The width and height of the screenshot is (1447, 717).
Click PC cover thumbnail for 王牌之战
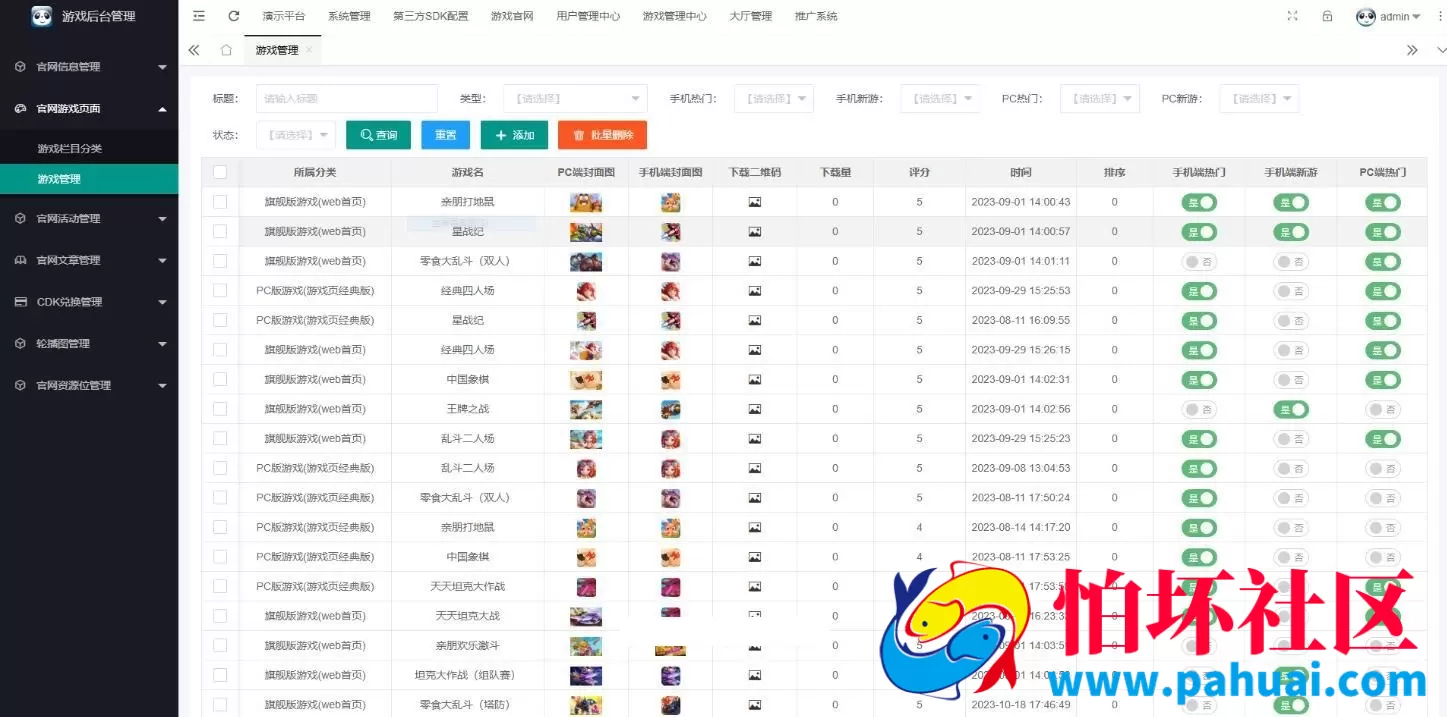click(x=586, y=409)
